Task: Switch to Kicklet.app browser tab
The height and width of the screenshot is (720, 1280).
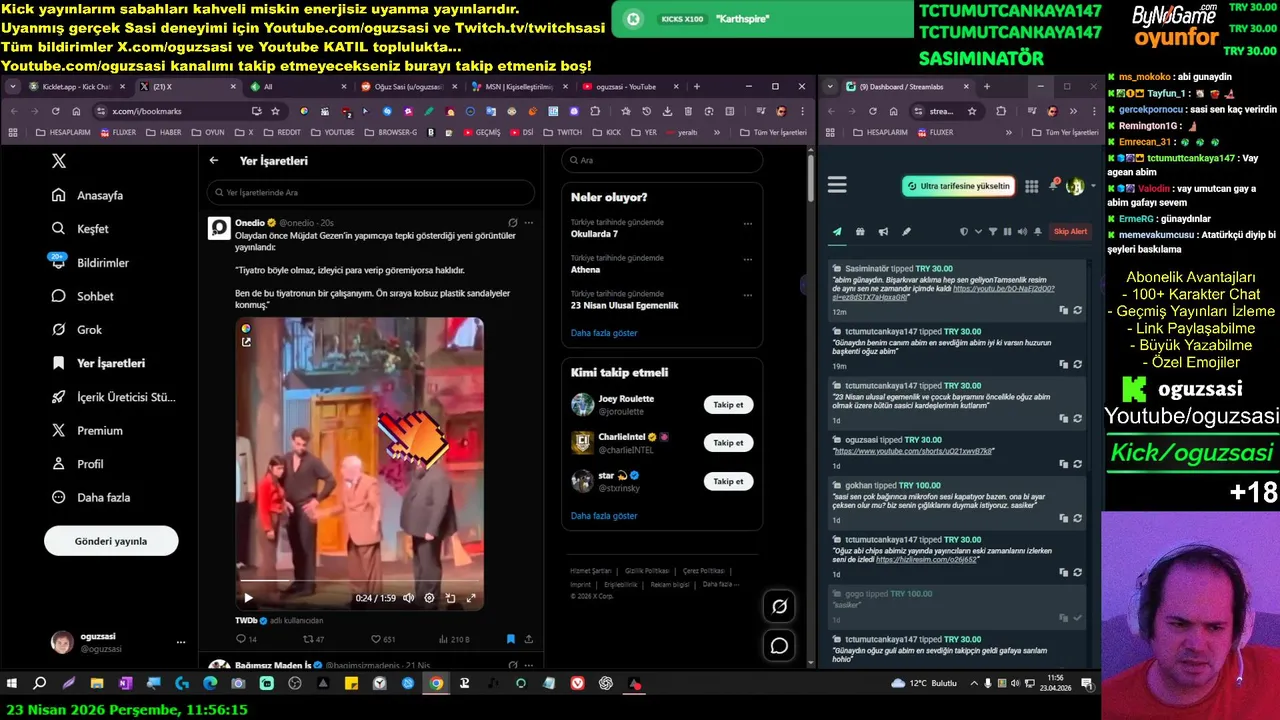Action: pos(77,87)
